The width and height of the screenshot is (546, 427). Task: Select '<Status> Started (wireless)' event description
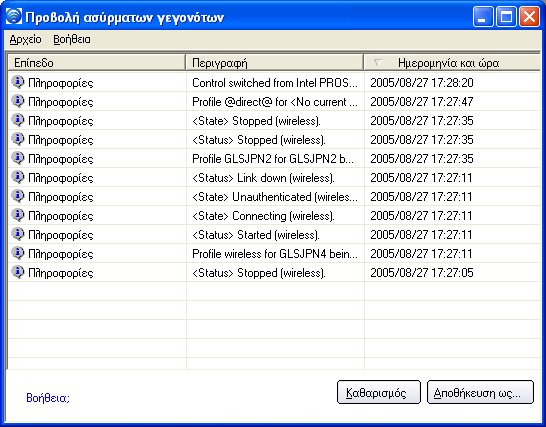pos(256,235)
